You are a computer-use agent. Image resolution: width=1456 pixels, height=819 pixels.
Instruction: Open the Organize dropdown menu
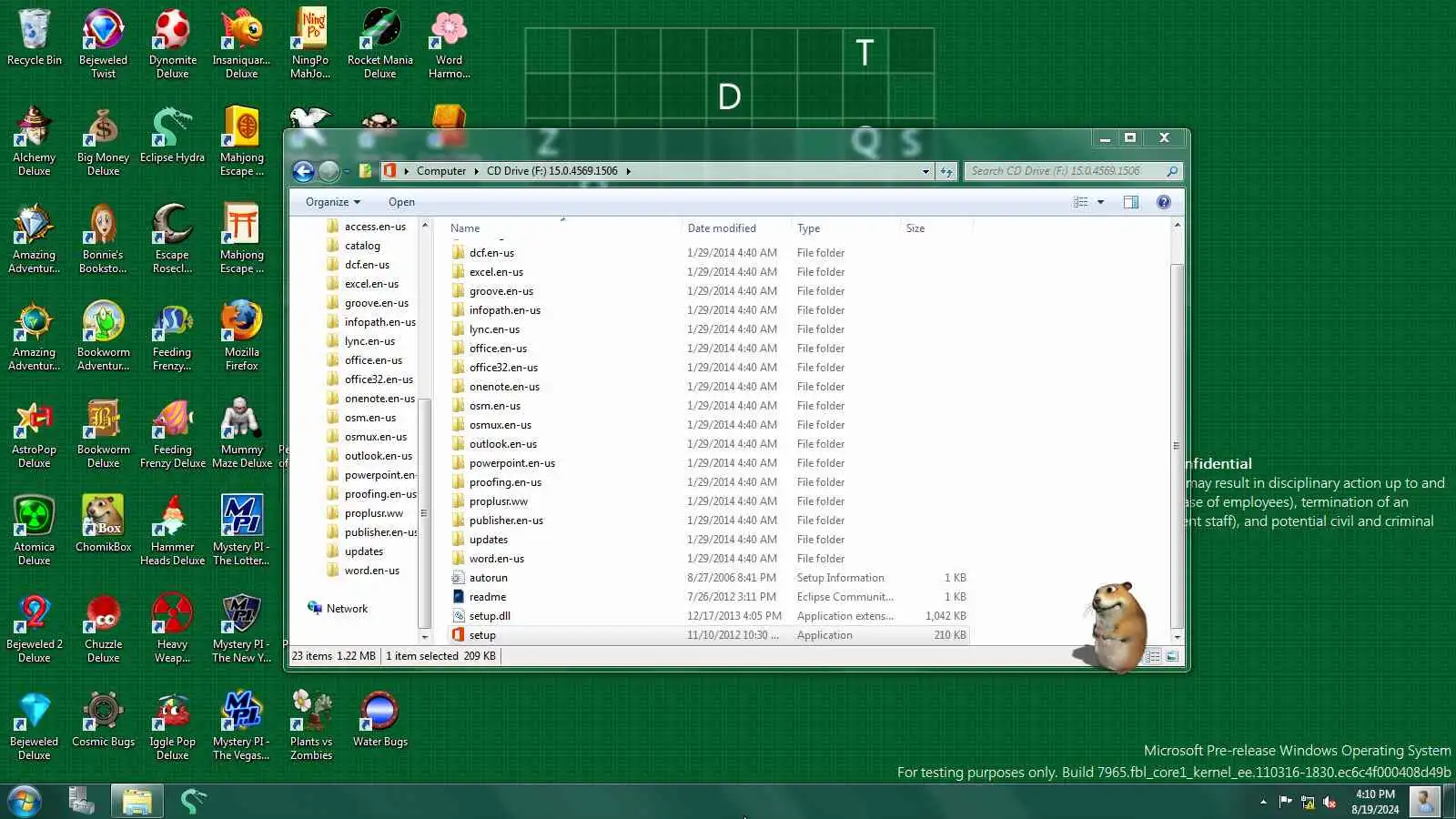(333, 202)
